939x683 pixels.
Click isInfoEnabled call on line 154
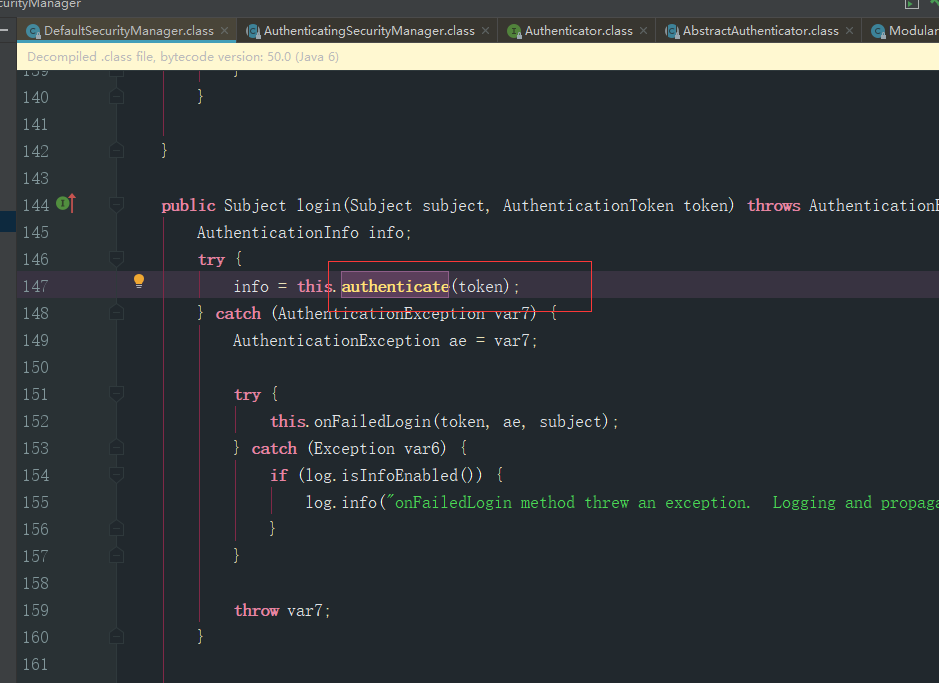coord(399,475)
